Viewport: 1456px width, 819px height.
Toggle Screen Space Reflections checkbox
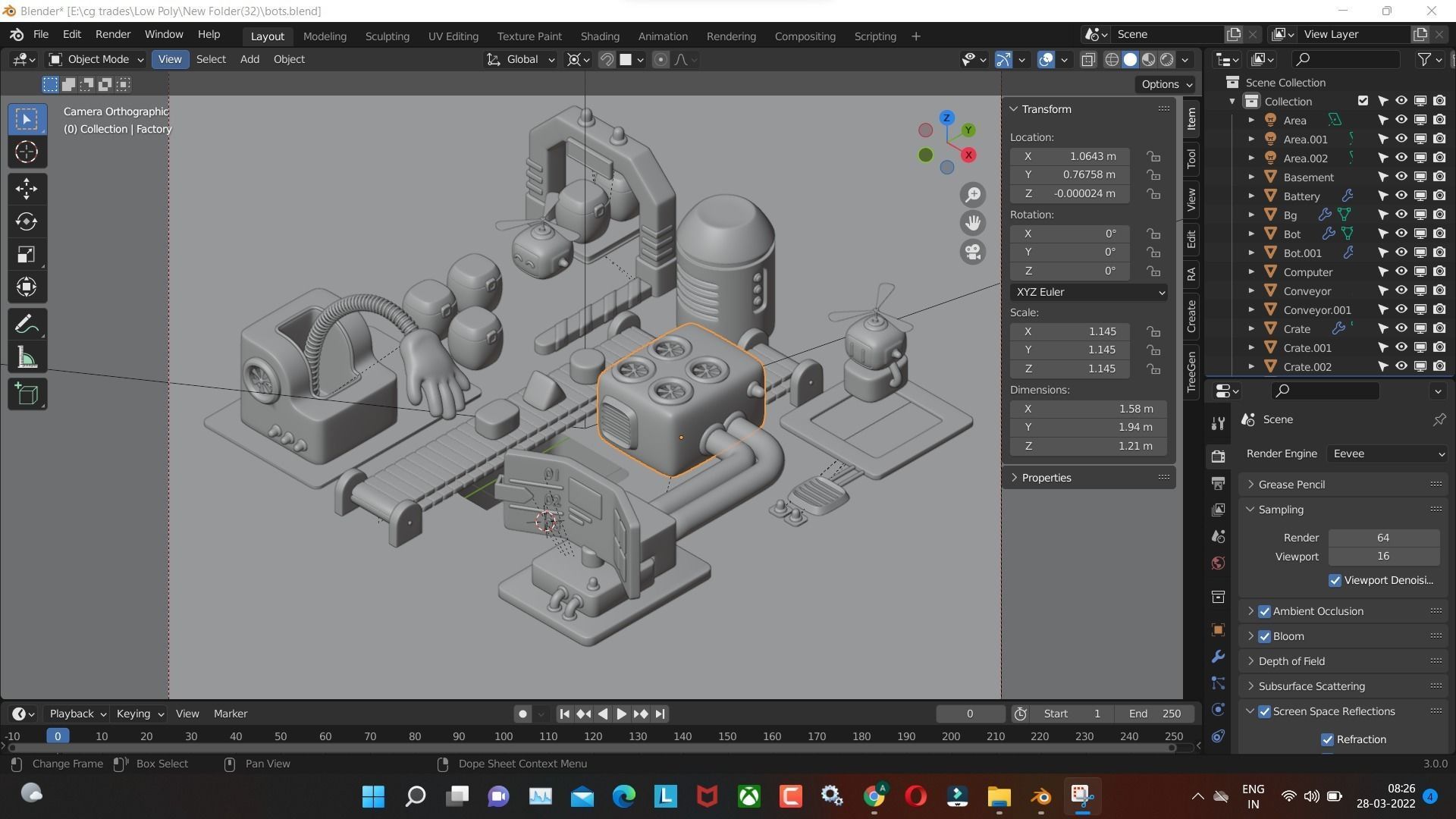pos(1264,711)
